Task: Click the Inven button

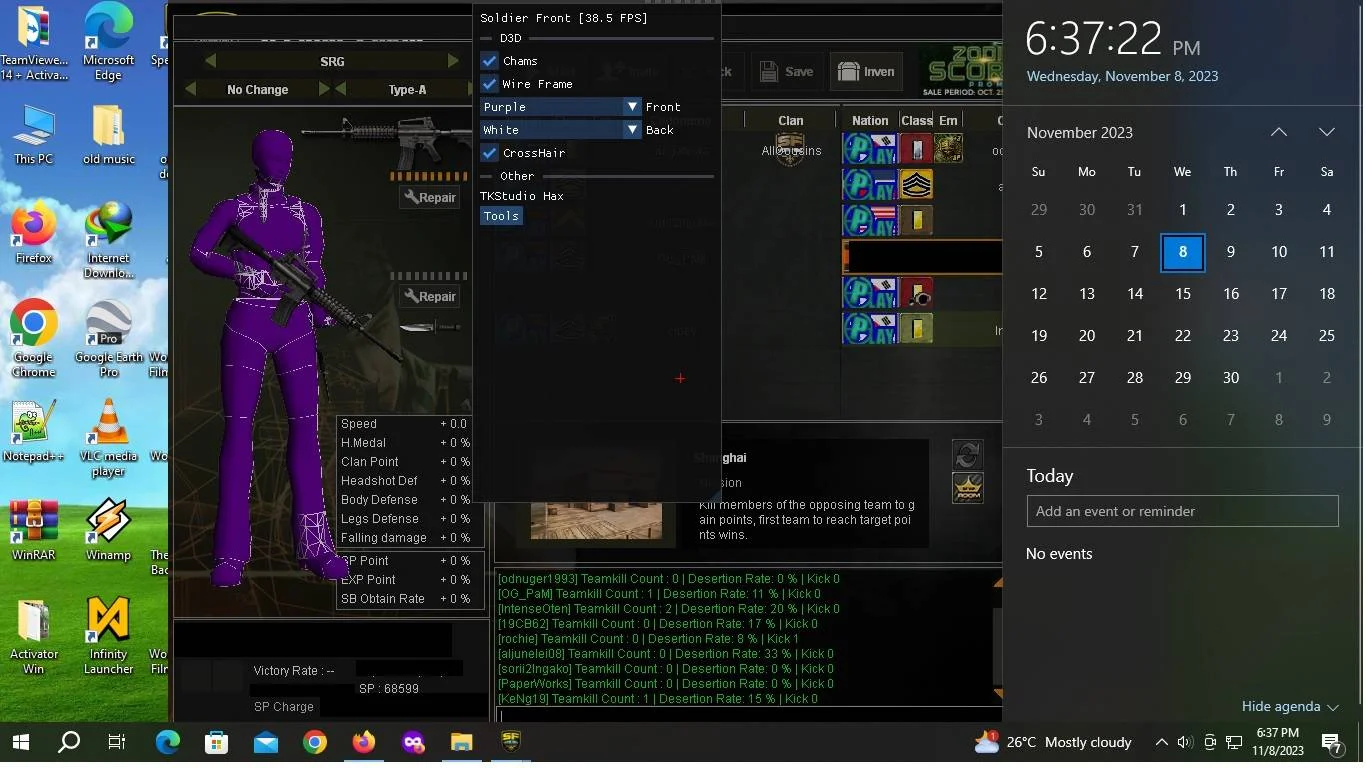Action: point(866,72)
